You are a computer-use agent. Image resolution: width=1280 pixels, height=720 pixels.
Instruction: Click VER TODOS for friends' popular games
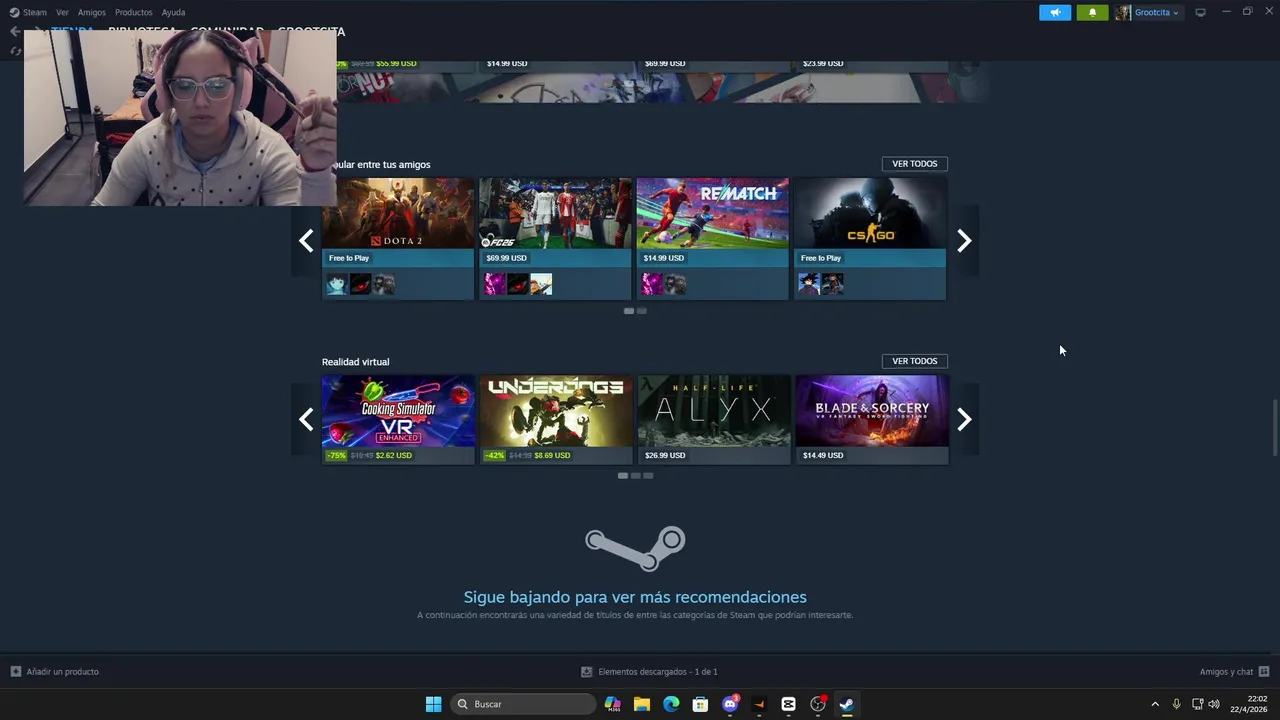(914, 164)
